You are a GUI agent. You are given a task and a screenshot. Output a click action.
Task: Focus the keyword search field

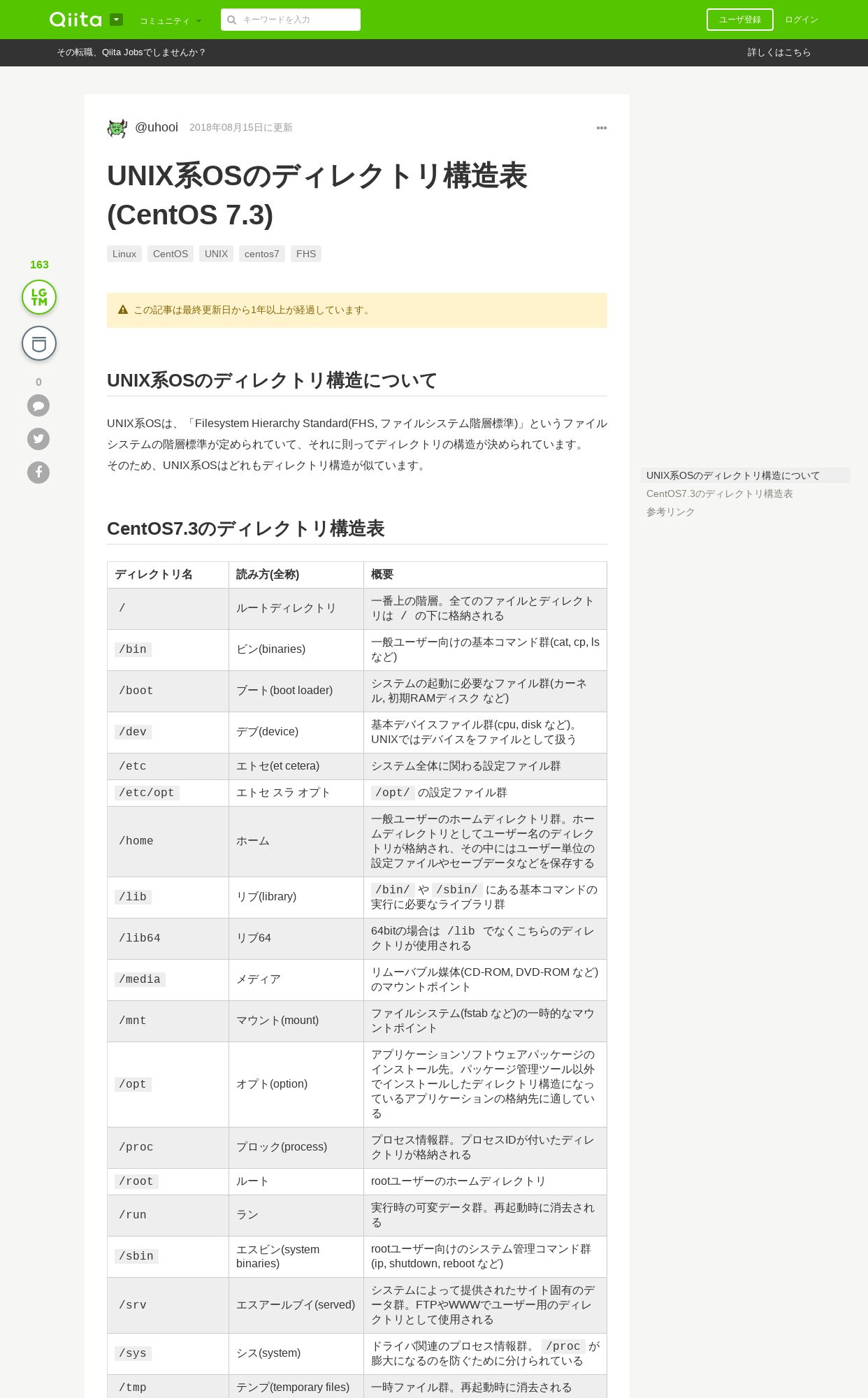click(x=291, y=20)
